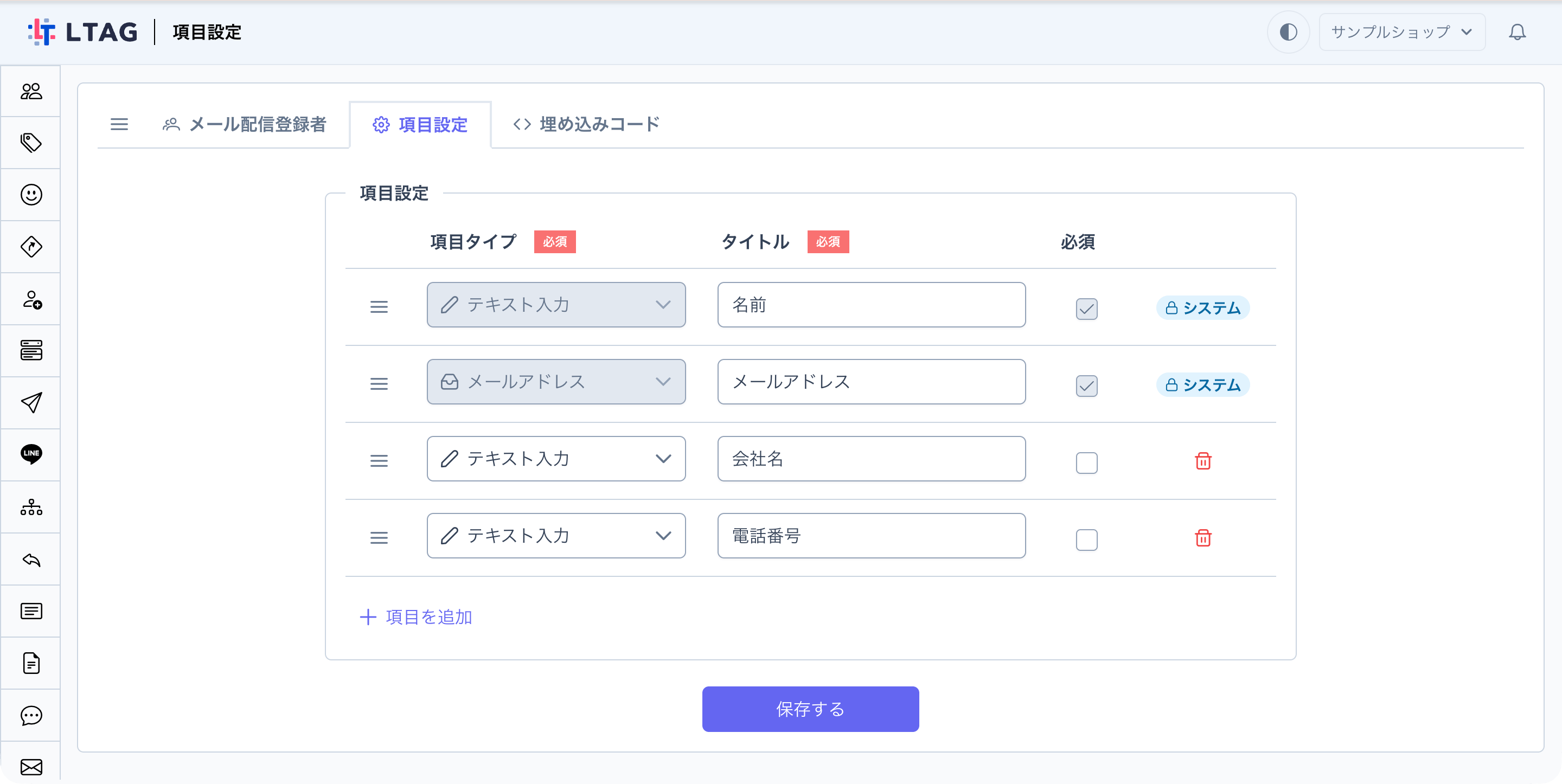
Task: Open the paper plane send icon
Action: click(31, 403)
